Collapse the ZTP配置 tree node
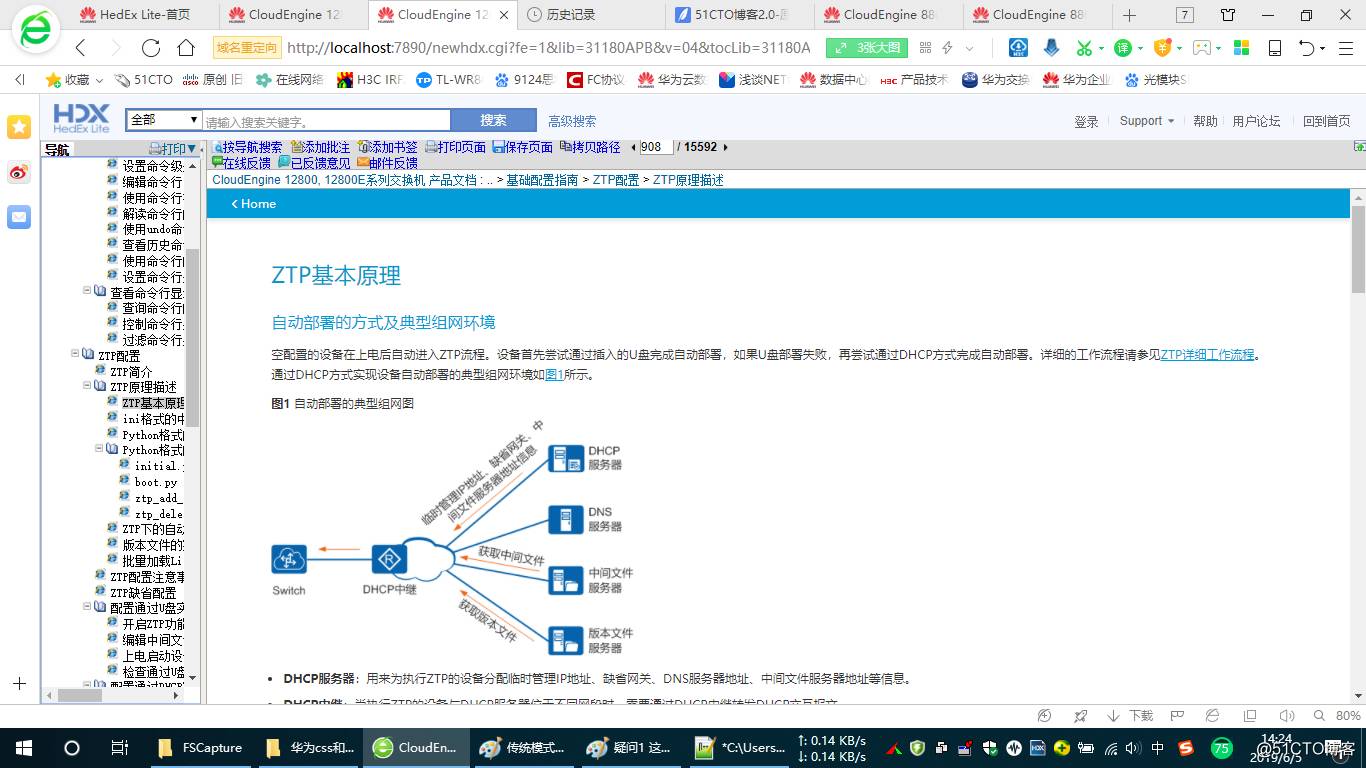1366x768 pixels. tap(75, 354)
